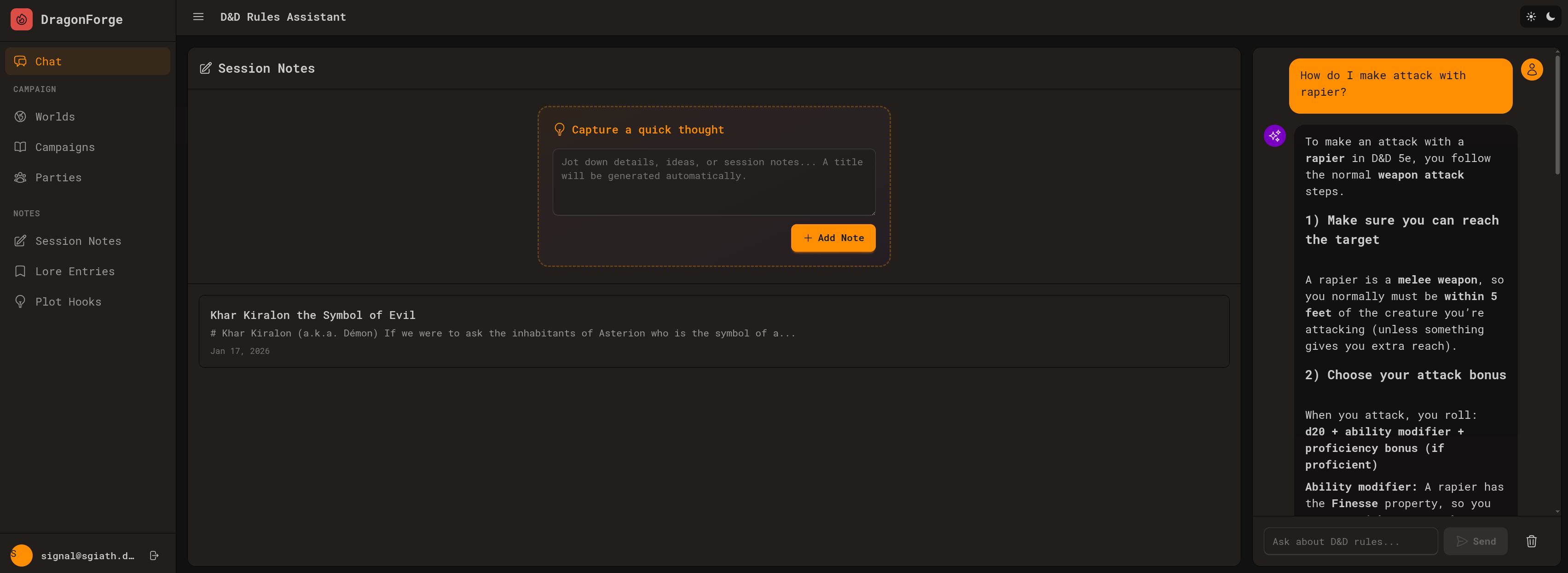Click the Parties group icon

click(20, 177)
